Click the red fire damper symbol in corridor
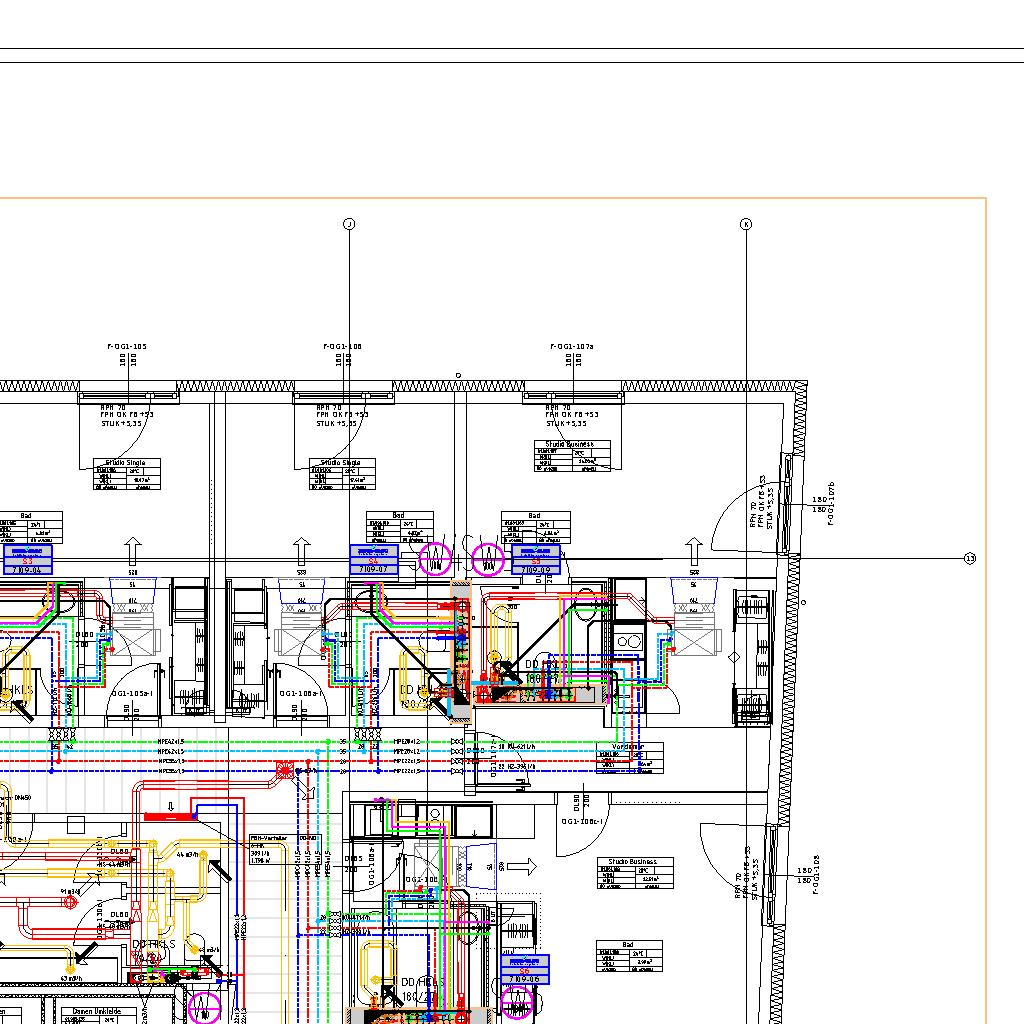Image resolution: width=1024 pixels, height=1024 pixels. 285,770
